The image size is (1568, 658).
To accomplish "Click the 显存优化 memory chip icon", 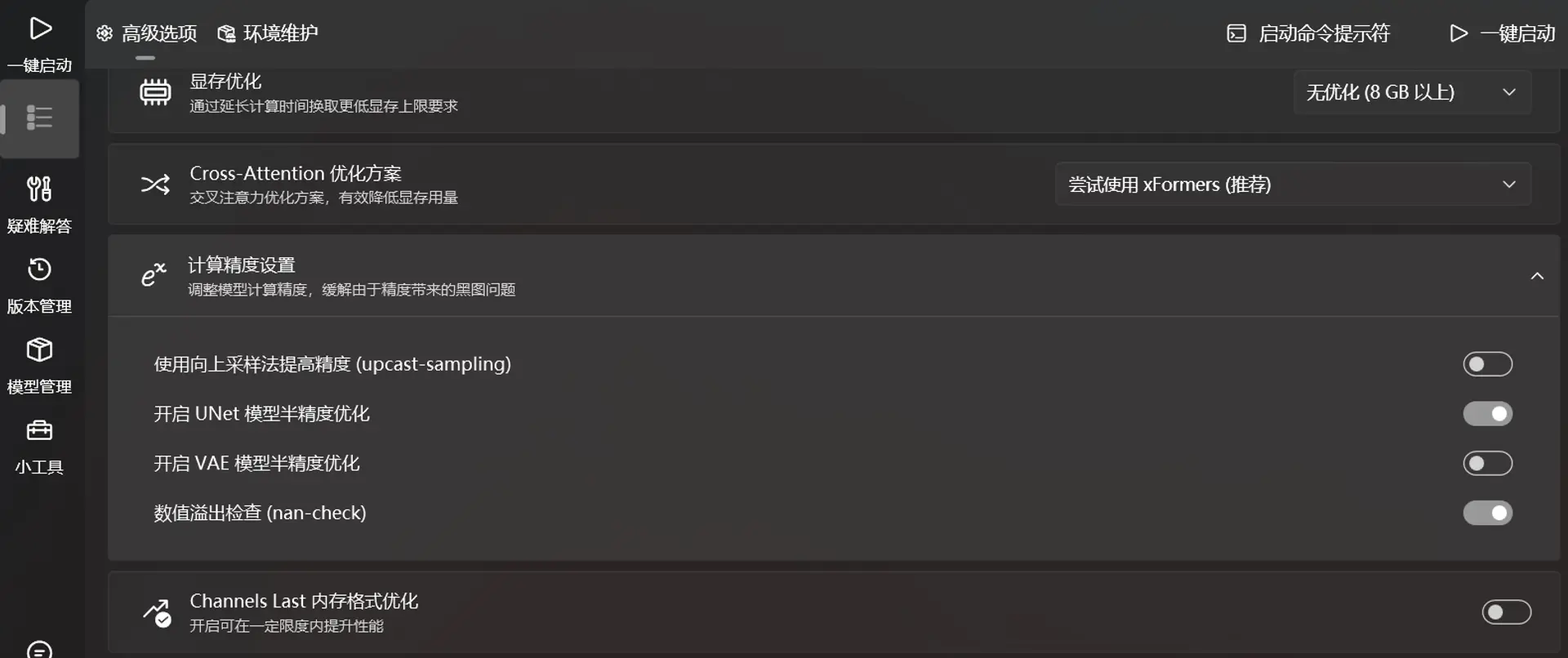I will pos(155,92).
